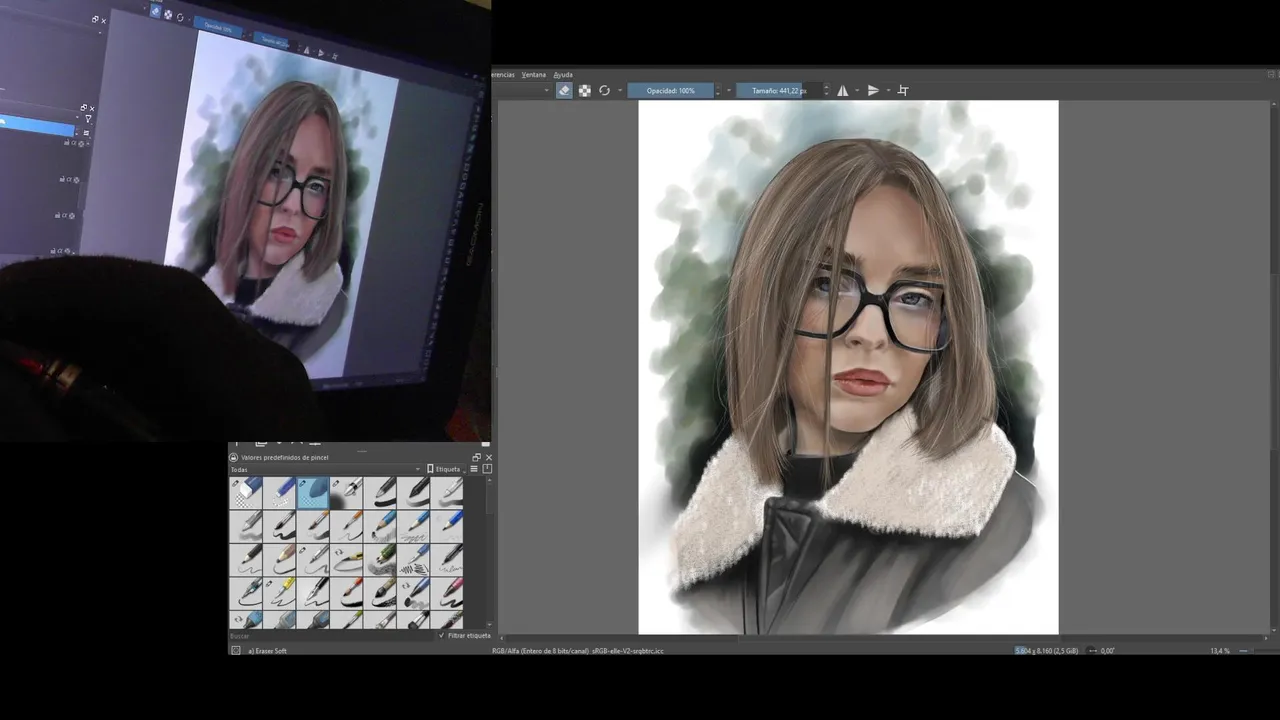Reload the original brush preset
Image resolution: width=1280 pixels, height=720 pixels.
click(x=604, y=90)
